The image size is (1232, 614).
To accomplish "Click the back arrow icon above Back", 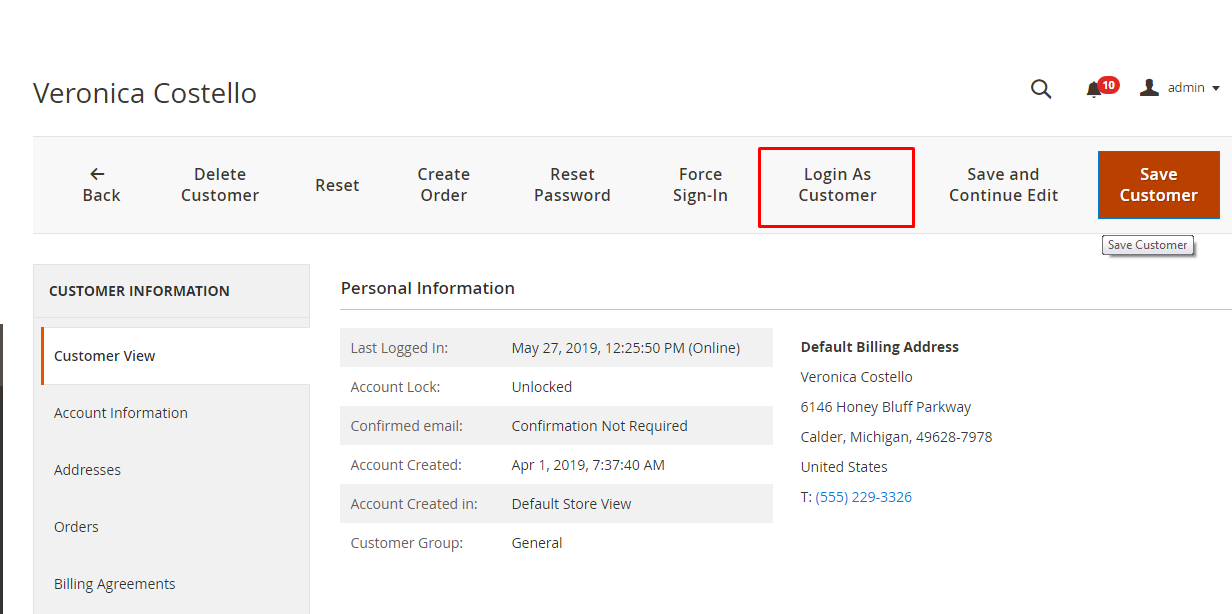I will coord(96,172).
